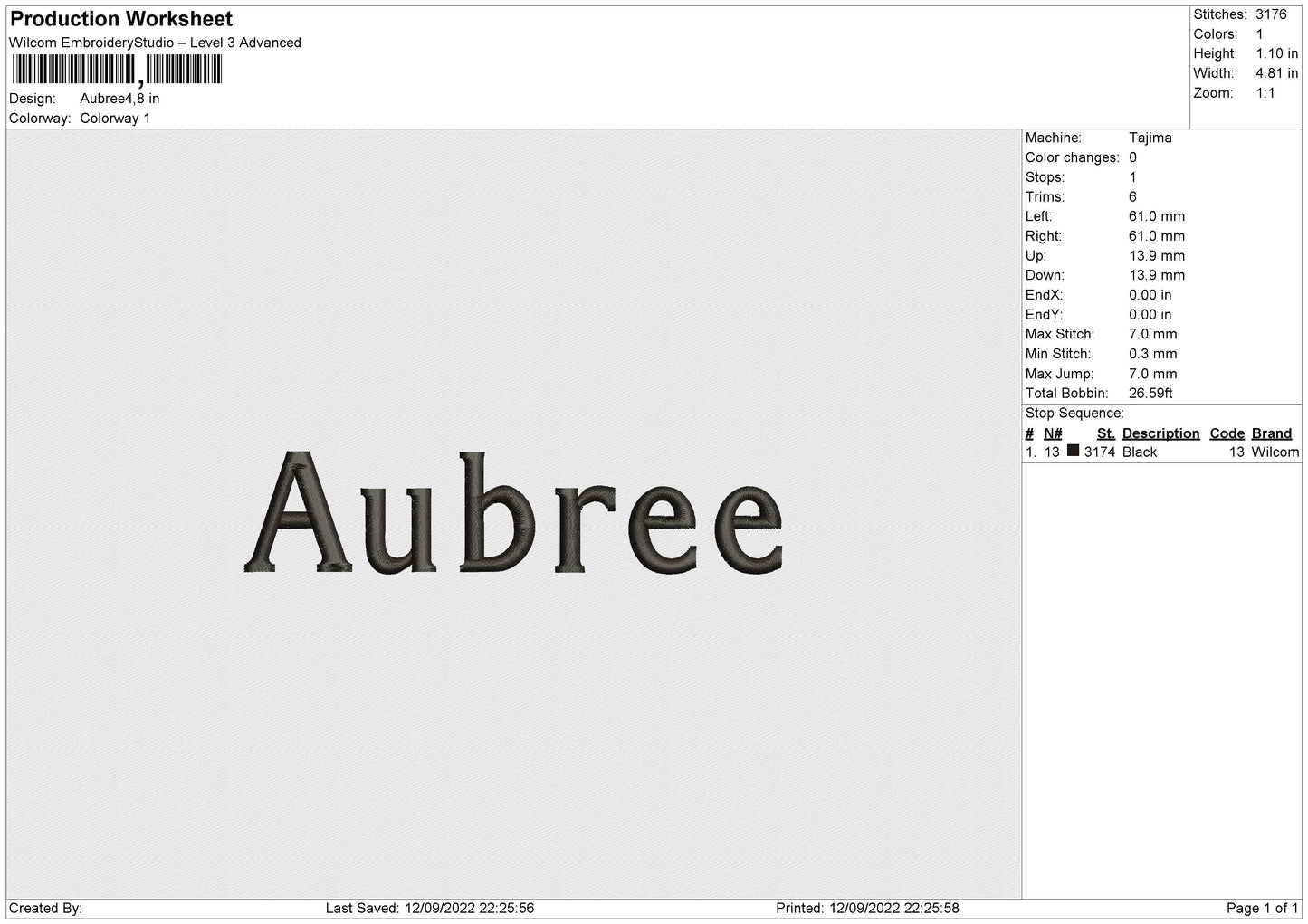This screenshot has height=924, width=1308.
Task: Click the design name Aubree4,8 in
Action: click(x=119, y=99)
